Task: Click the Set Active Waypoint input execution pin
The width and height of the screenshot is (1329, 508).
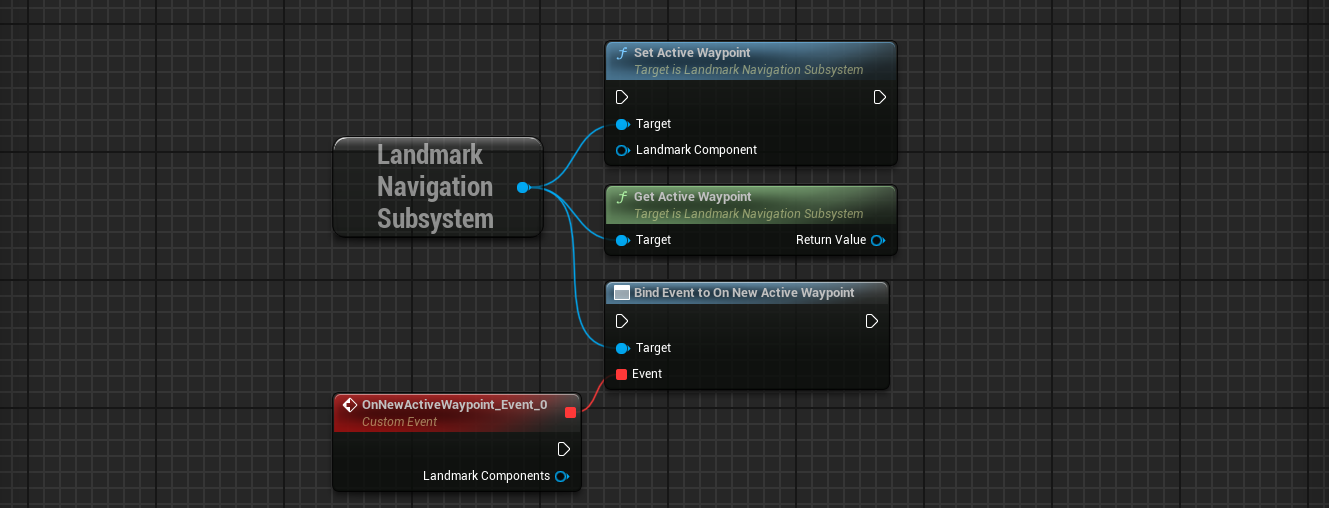Action: 622,97
